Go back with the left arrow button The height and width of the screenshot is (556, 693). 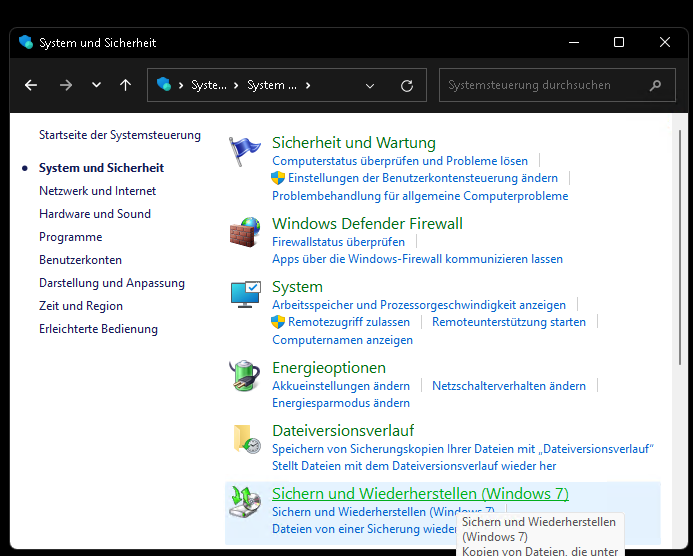(x=31, y=85)
